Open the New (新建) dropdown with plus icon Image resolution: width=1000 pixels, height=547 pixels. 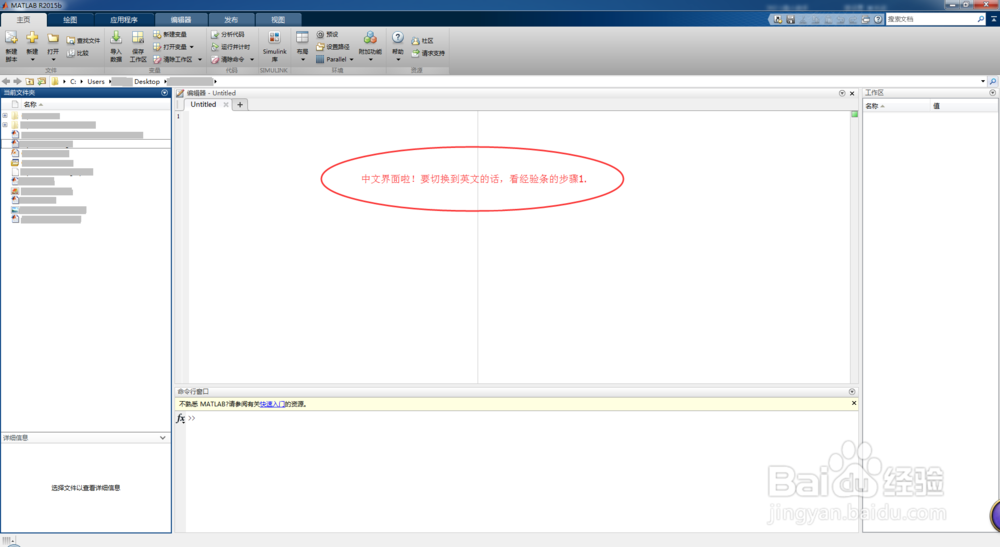(x=32, y=46)
